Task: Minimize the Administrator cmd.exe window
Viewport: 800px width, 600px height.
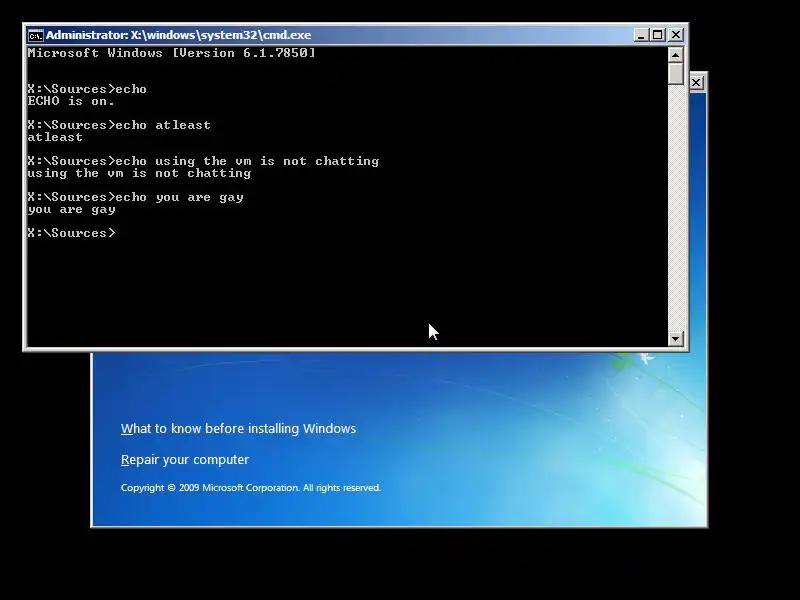Action: 641,35
